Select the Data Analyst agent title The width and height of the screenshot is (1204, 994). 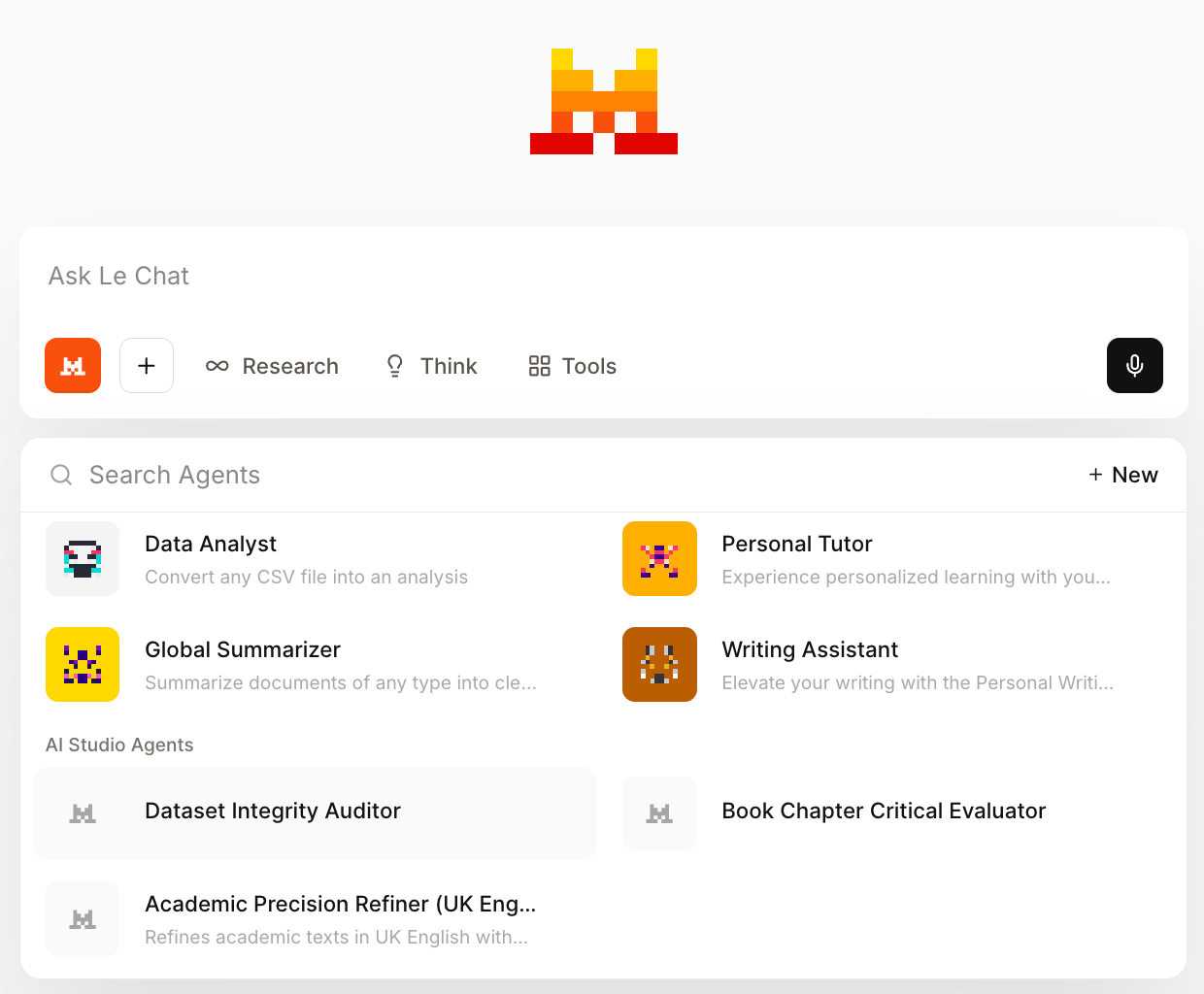tap(211, 544)
